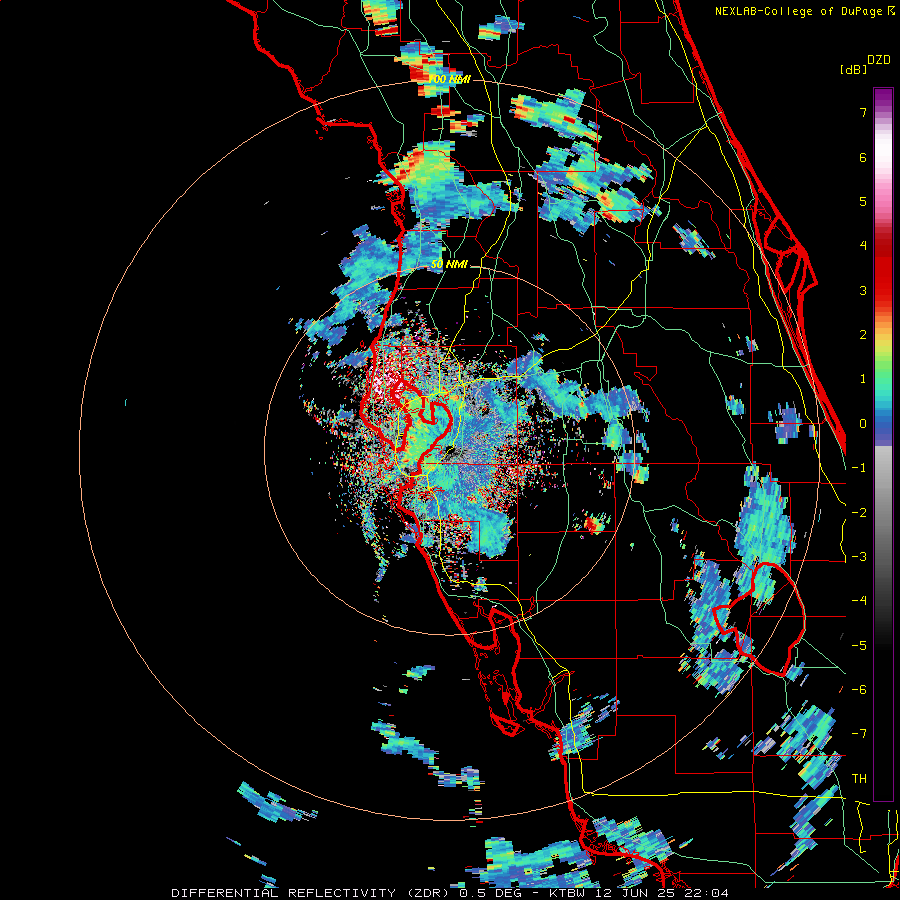Click the ZDR color scale bar
The height and width of the screenshot is (900, 900).
pos(883,444)
